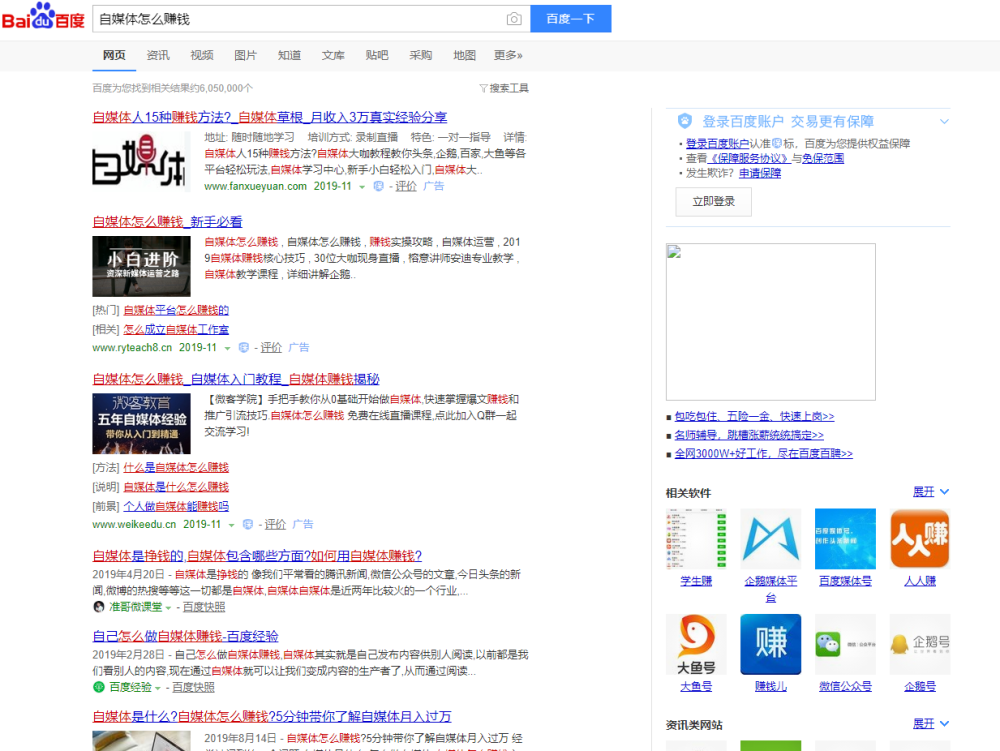Viewport: 1000px width, 751px height.
Task: Click the broken image ad box
Action: tap(770, 322)
